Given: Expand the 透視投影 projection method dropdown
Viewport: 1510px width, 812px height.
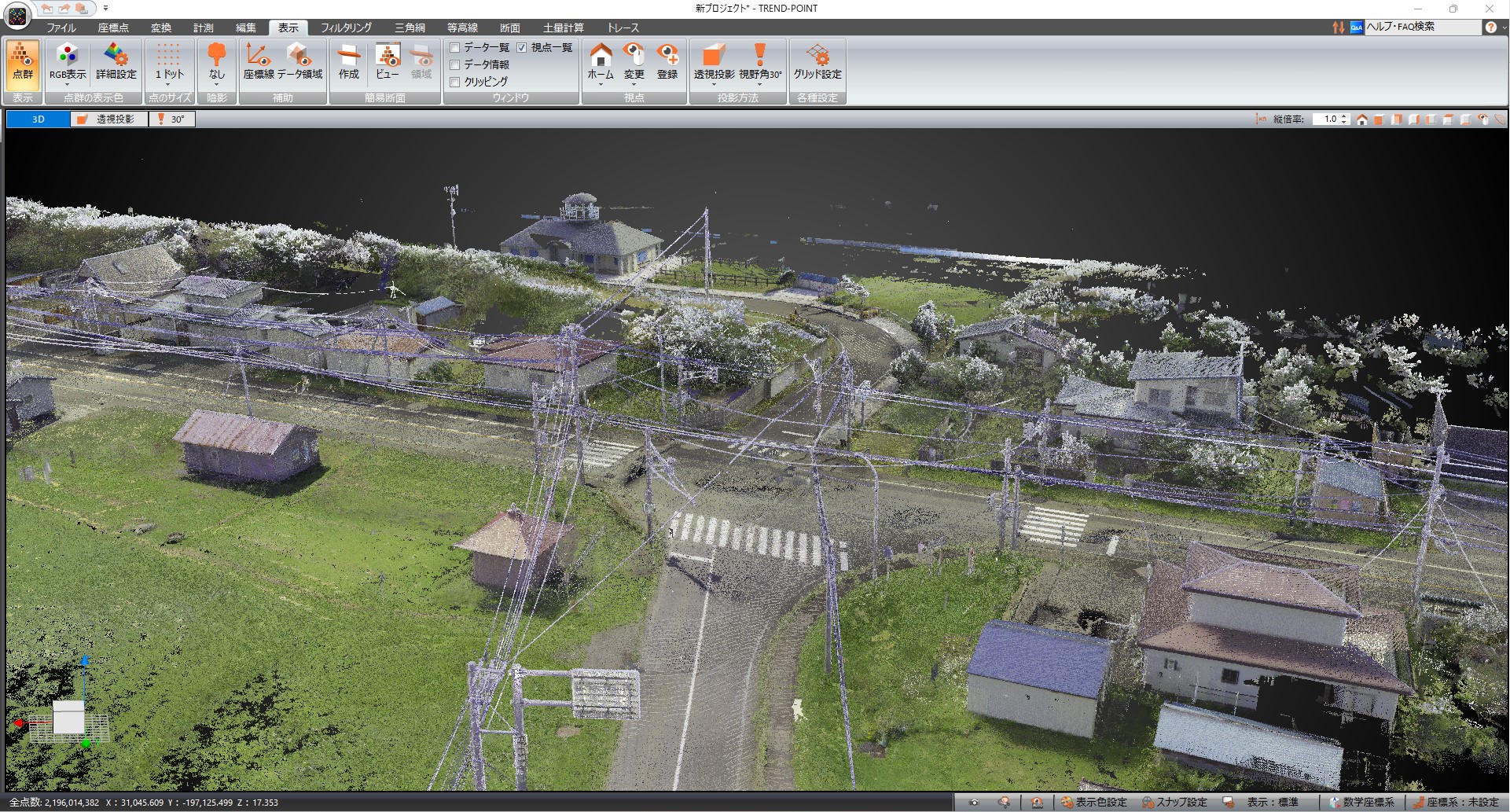Looking at the screenshot, I should [x=714, y=83].
